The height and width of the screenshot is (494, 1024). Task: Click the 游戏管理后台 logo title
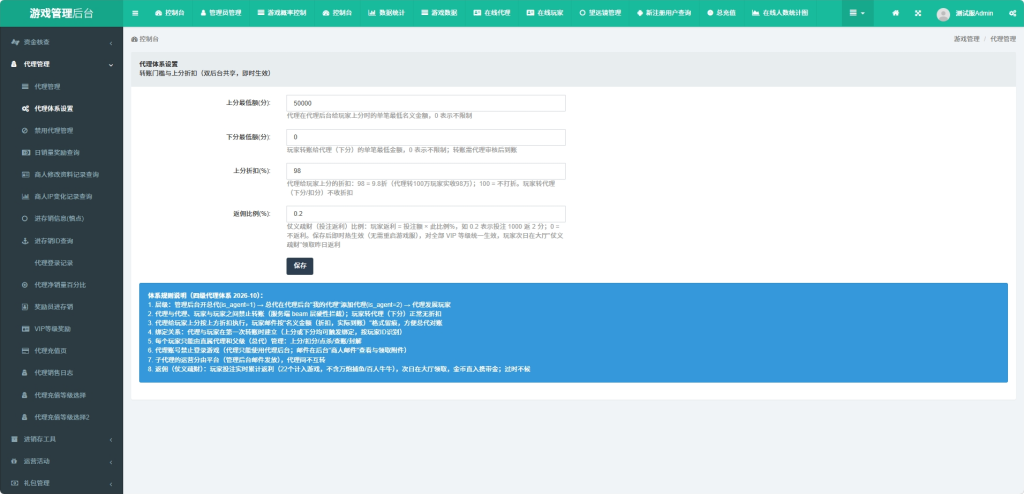point(61,13)
